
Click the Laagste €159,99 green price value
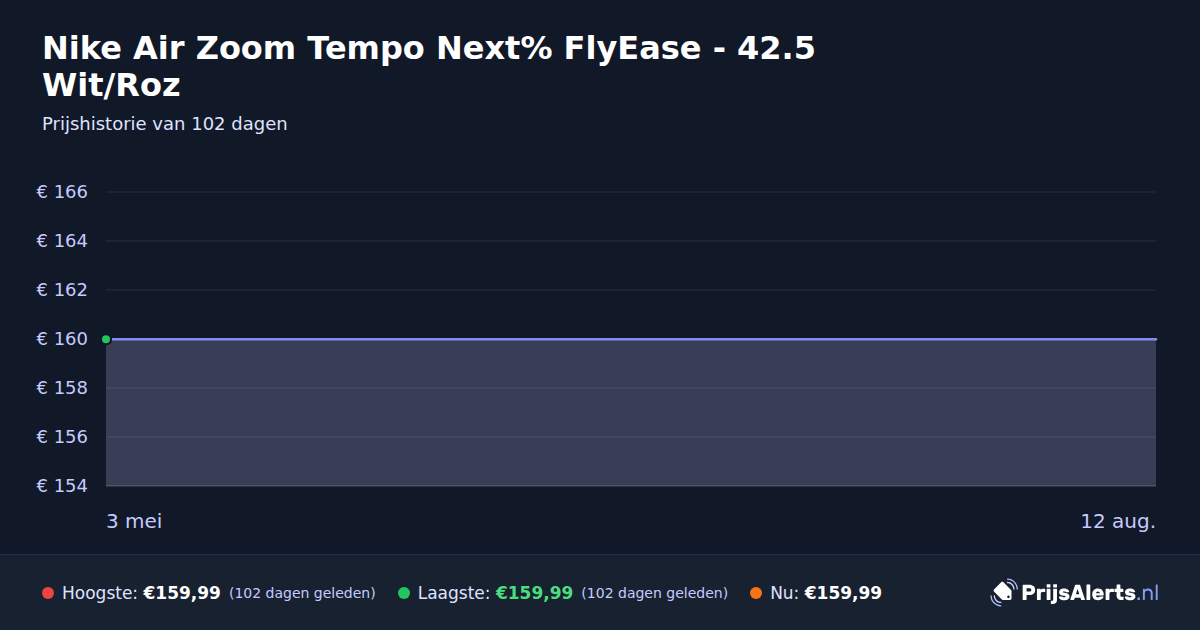pyautogui.click(x=534, y=593)
